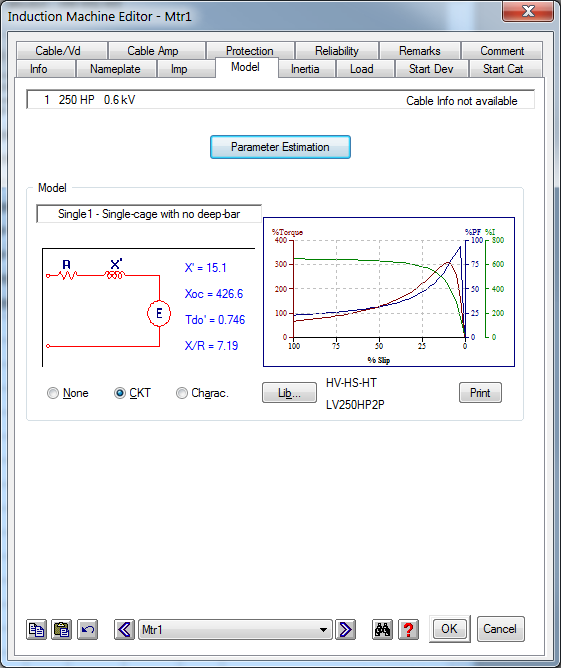Open the Remarks tab
Image resolution: width=561 pixels, height=668 pixels.
tap(420, 51)
